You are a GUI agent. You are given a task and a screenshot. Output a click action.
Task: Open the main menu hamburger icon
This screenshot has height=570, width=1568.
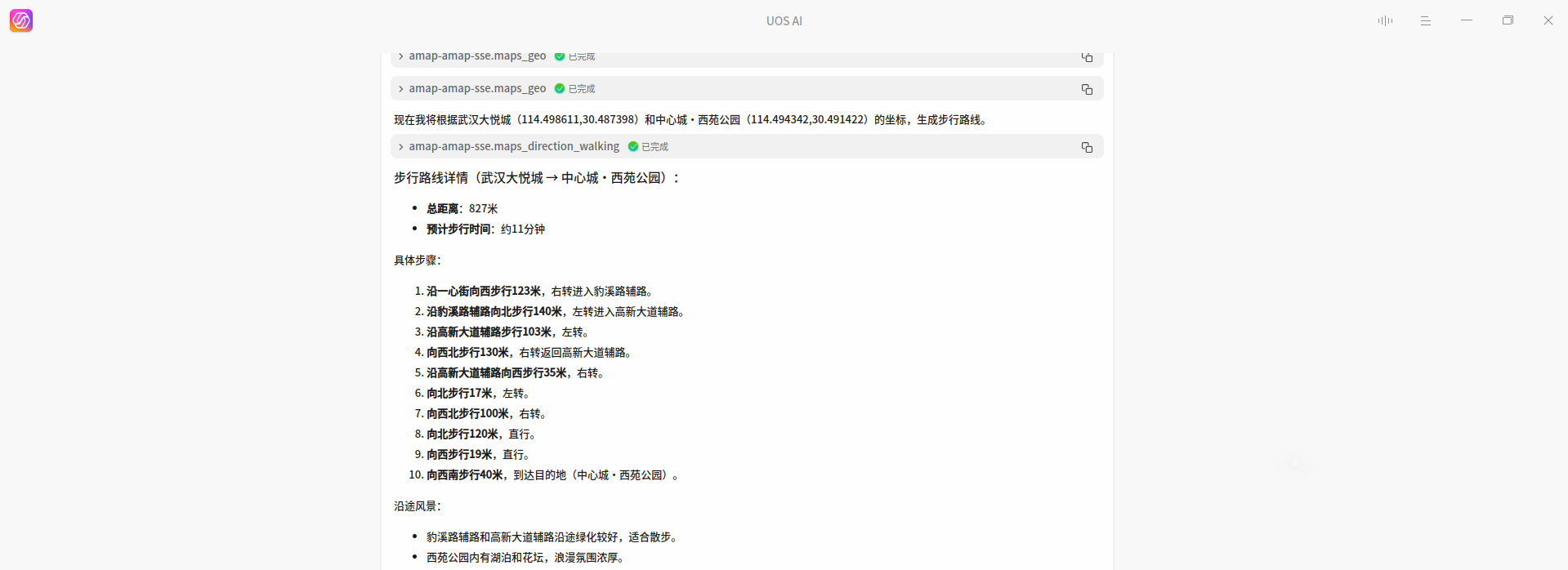[1426, 20]
